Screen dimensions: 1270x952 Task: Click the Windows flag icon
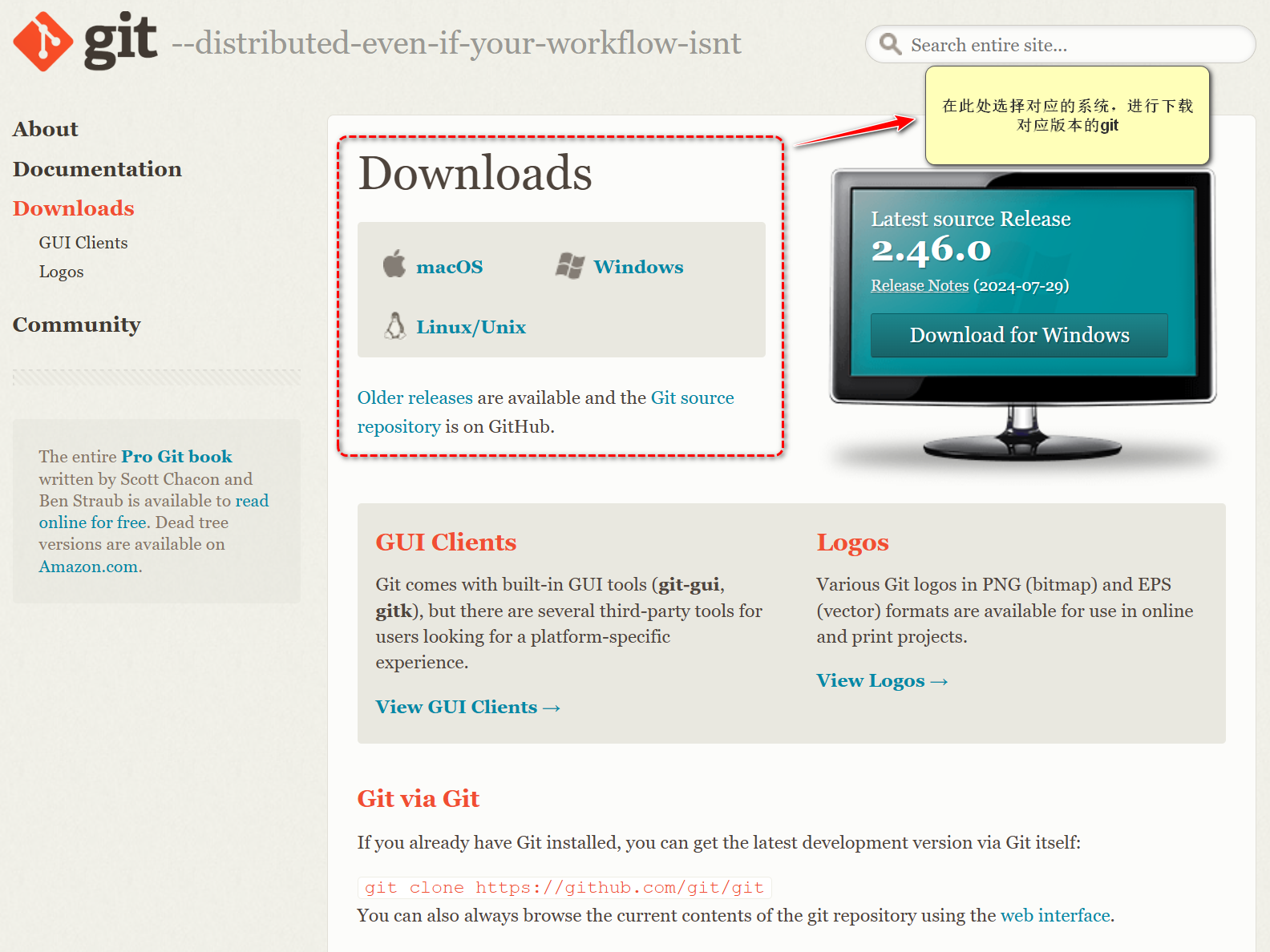tap(569, 266)
